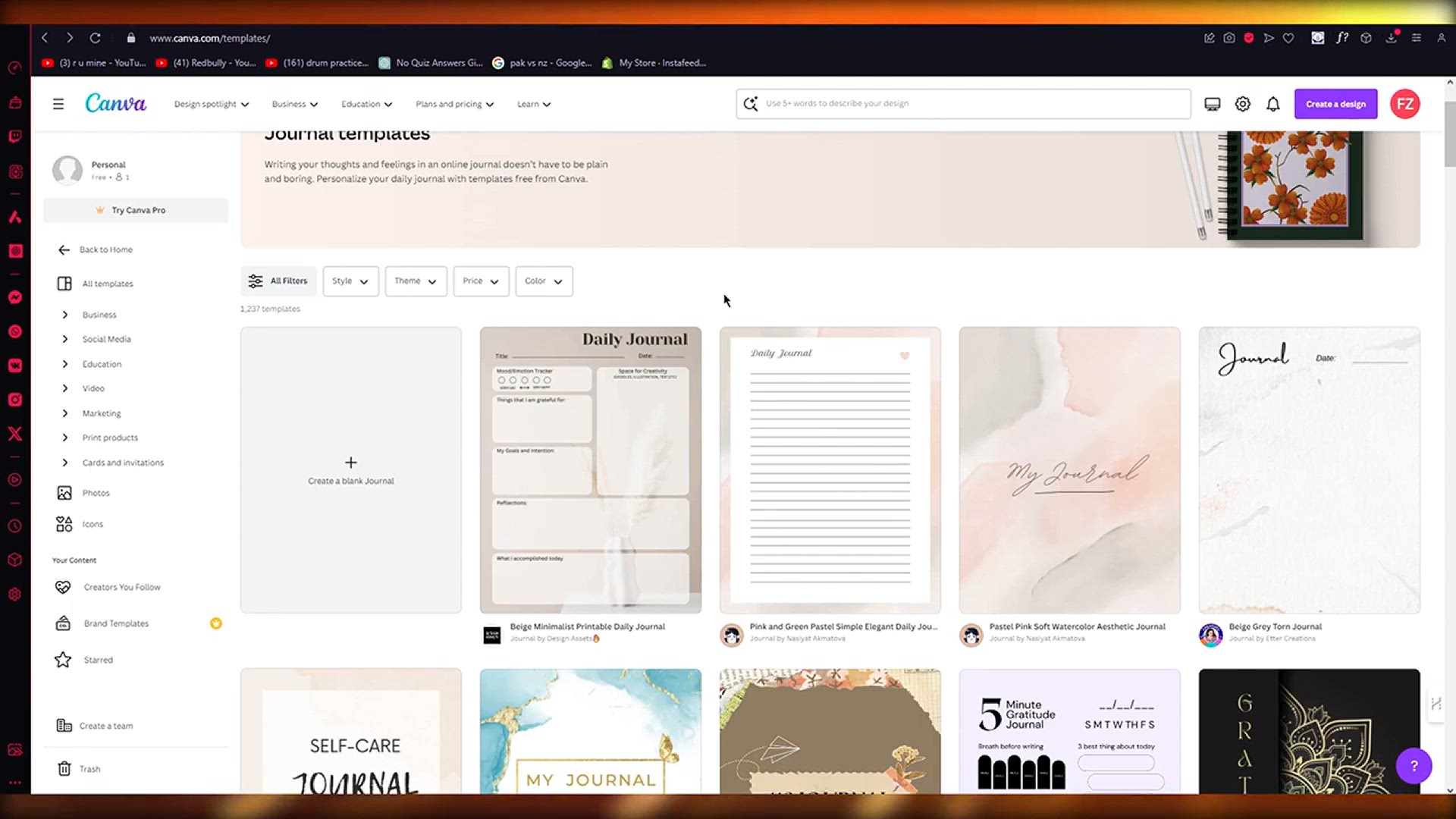The height and width of the screenshot is (819, 1456).
Task: Expand the Education sidebar category
Action: tap(65, 364)
